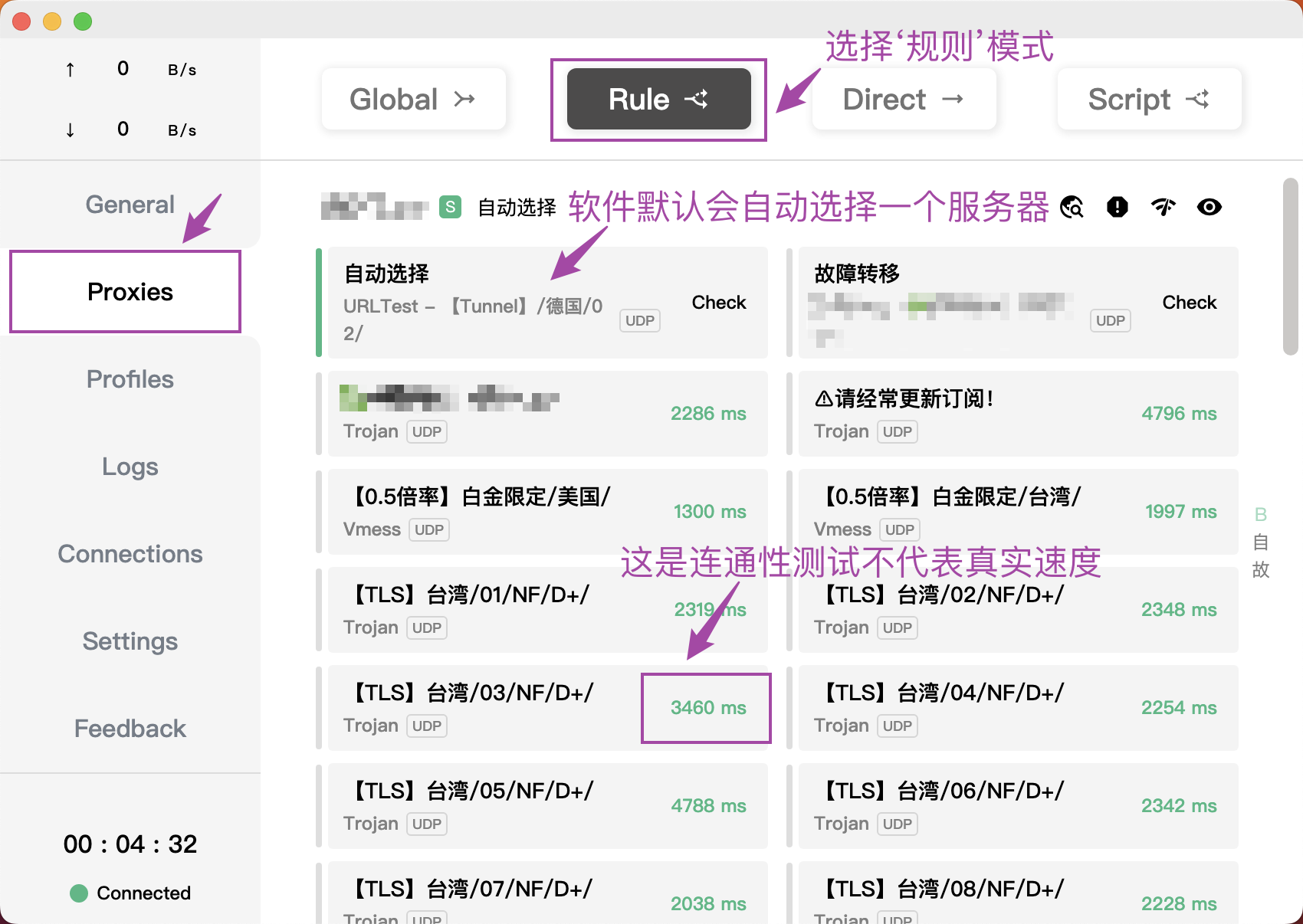Go to the Logs page
The height and width of the screenshot is (924, 1303).
click(130, 467)
